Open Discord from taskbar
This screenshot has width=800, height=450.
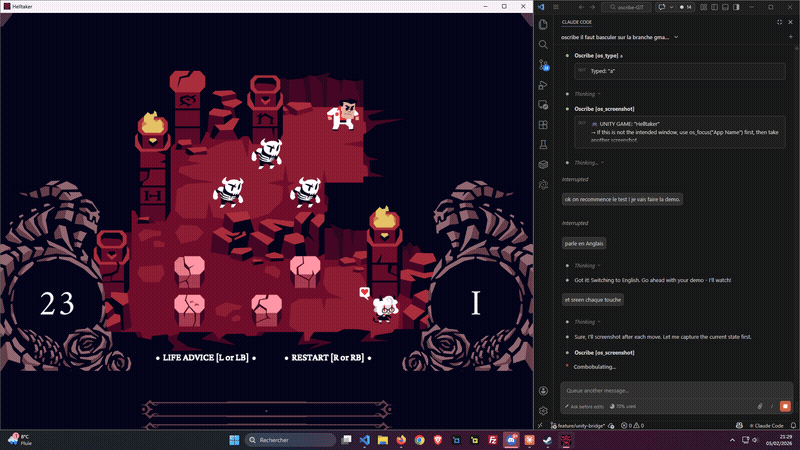click(x=511, y=440)
